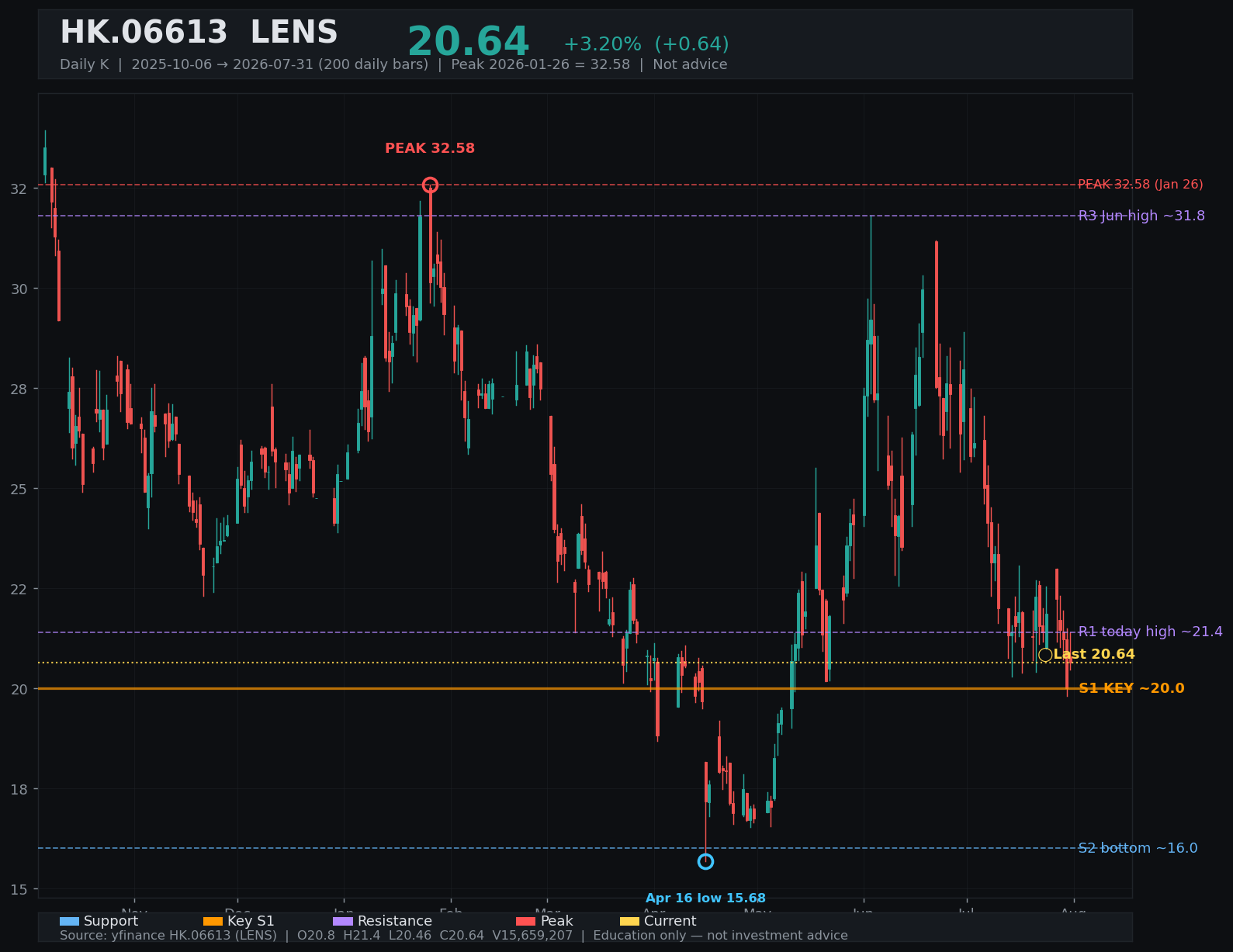
Task: Click the S1 KEY ~20.0 label
Action: [x=1131, y=688]
